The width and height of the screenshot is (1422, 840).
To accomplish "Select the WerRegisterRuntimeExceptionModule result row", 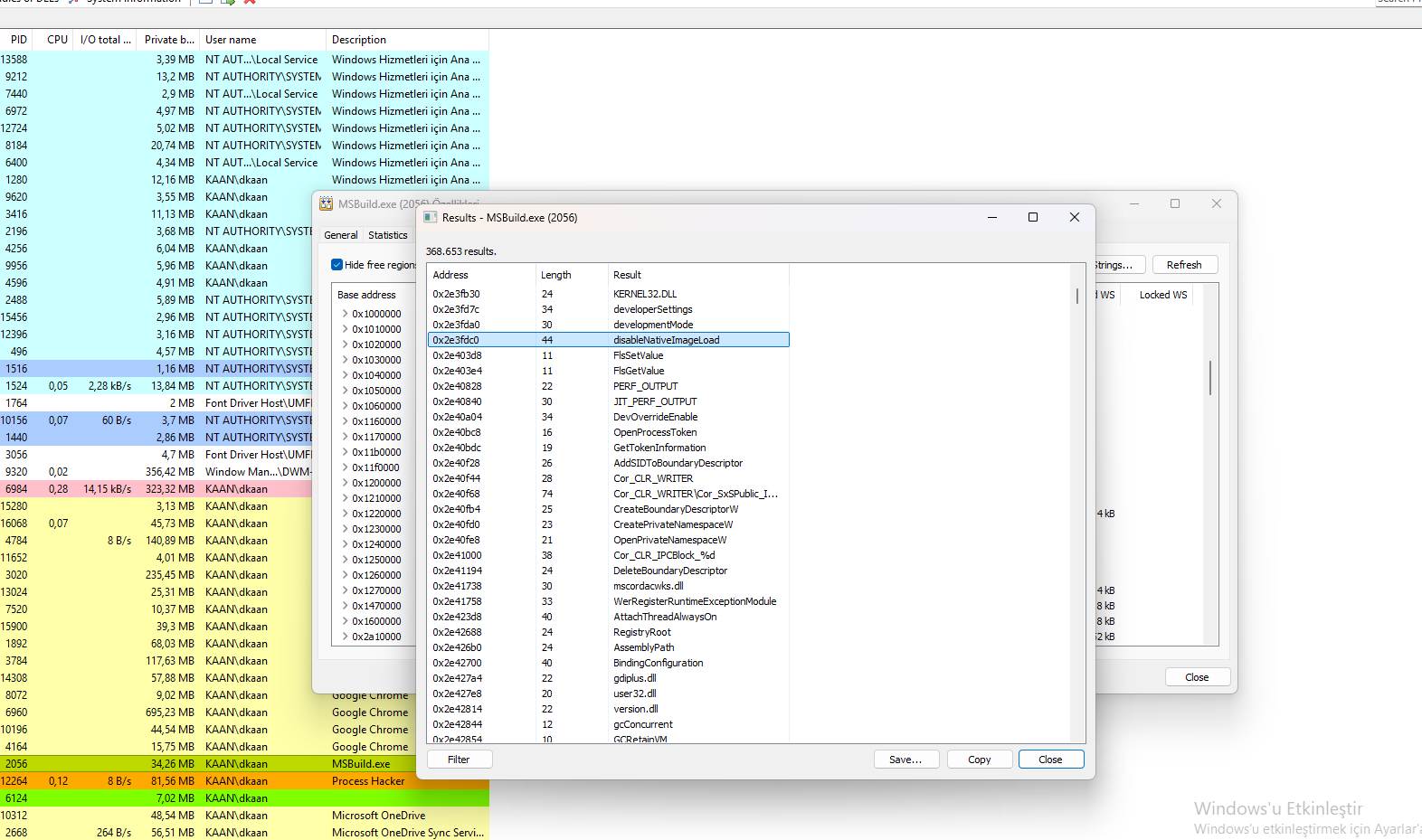I will click(608, 601).
